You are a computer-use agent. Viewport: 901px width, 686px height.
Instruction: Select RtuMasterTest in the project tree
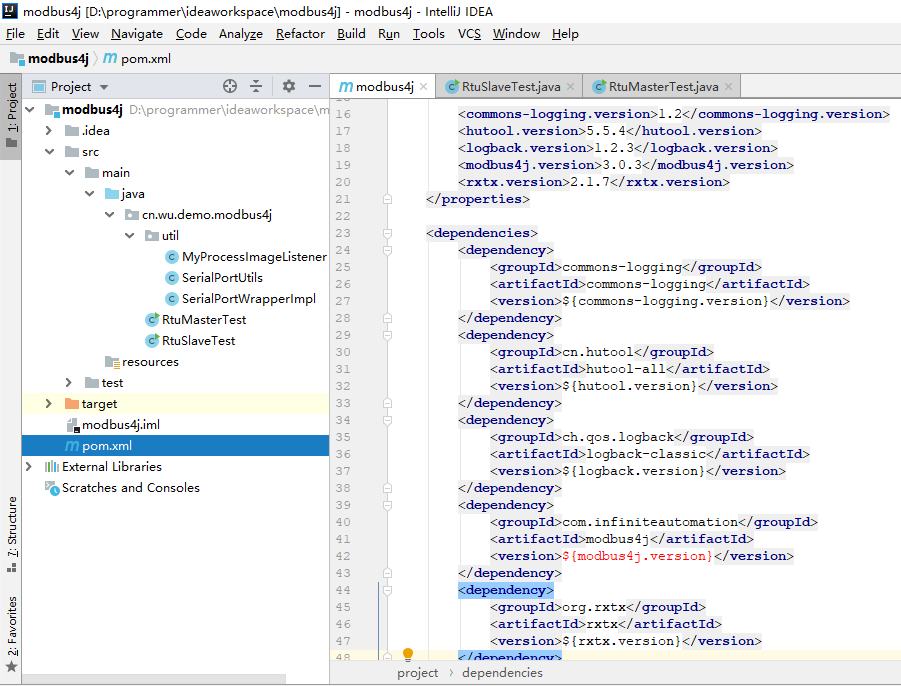tap(204, 319)
